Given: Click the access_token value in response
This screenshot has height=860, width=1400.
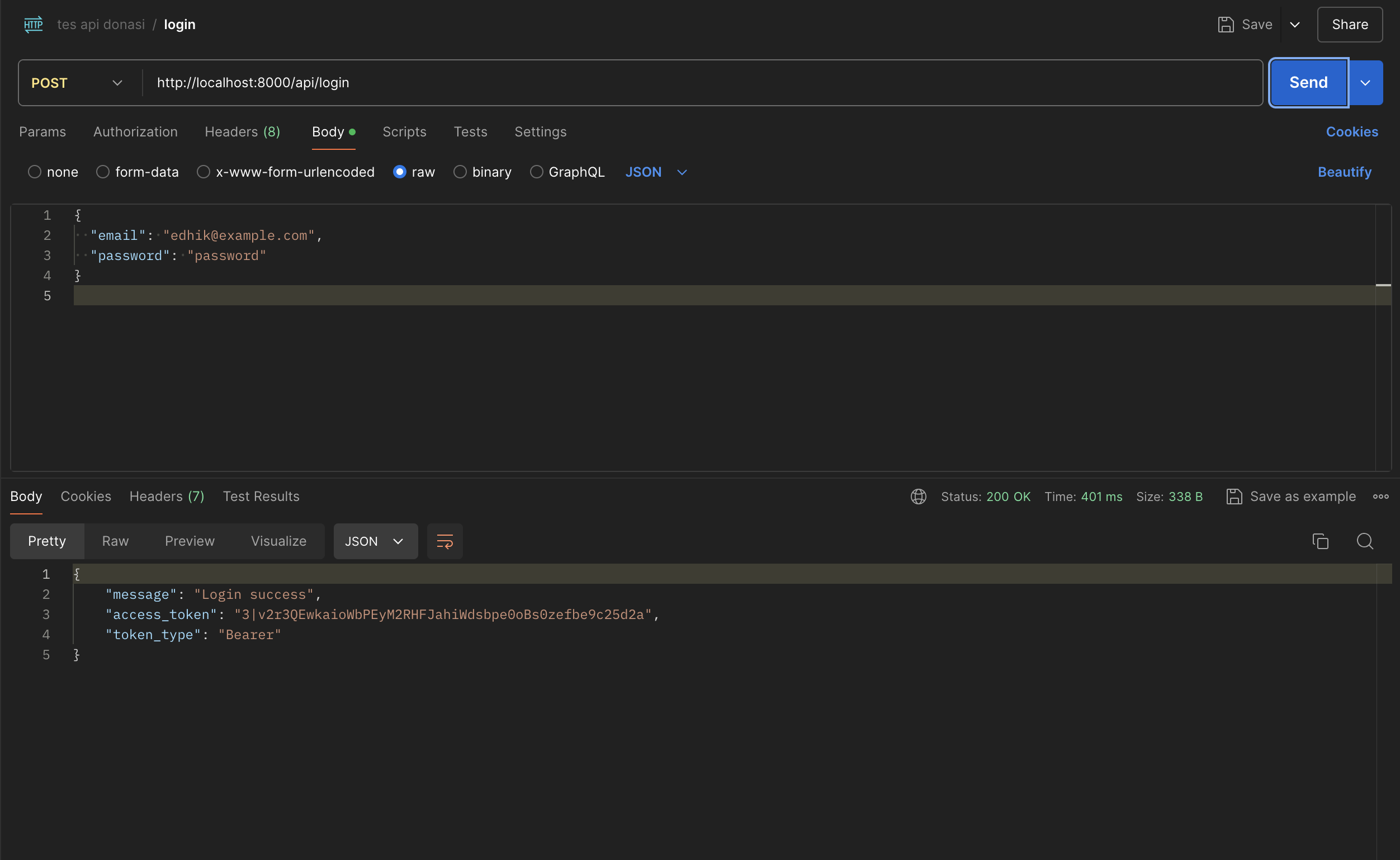Looking at the screenshot, I should point(443,615).
